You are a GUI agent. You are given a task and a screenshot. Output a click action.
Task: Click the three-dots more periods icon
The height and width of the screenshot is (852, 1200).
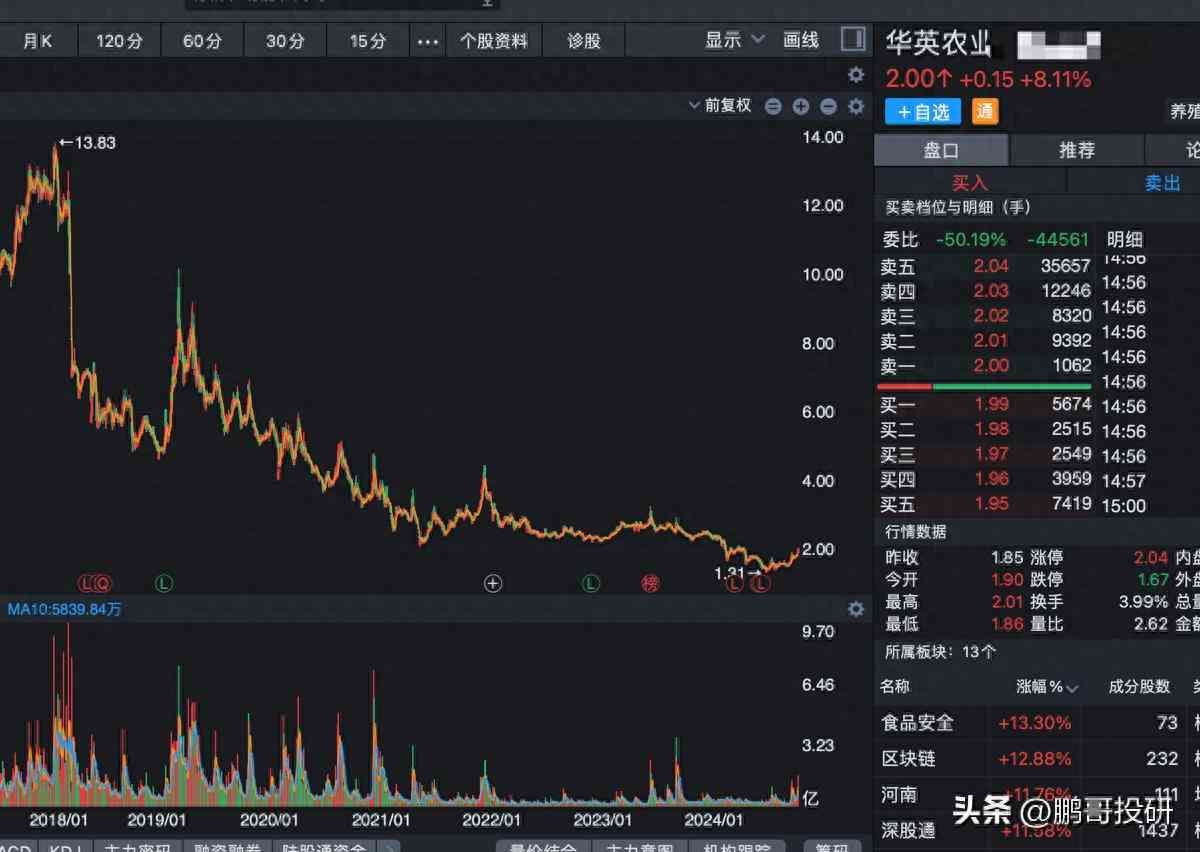pos(428,41)
